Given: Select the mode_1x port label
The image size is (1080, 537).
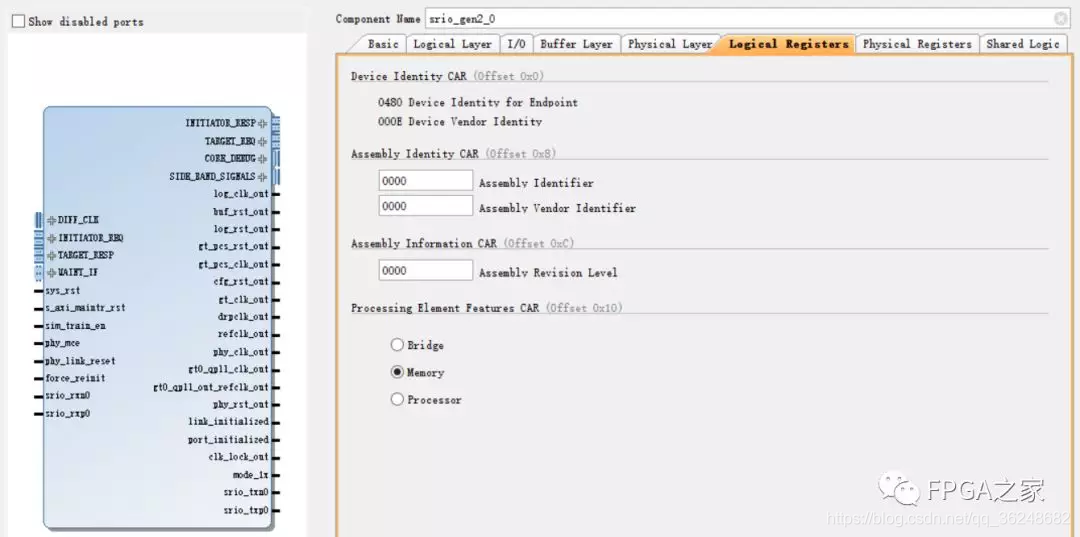Looking at the screenshot, I should coord(251,475).
